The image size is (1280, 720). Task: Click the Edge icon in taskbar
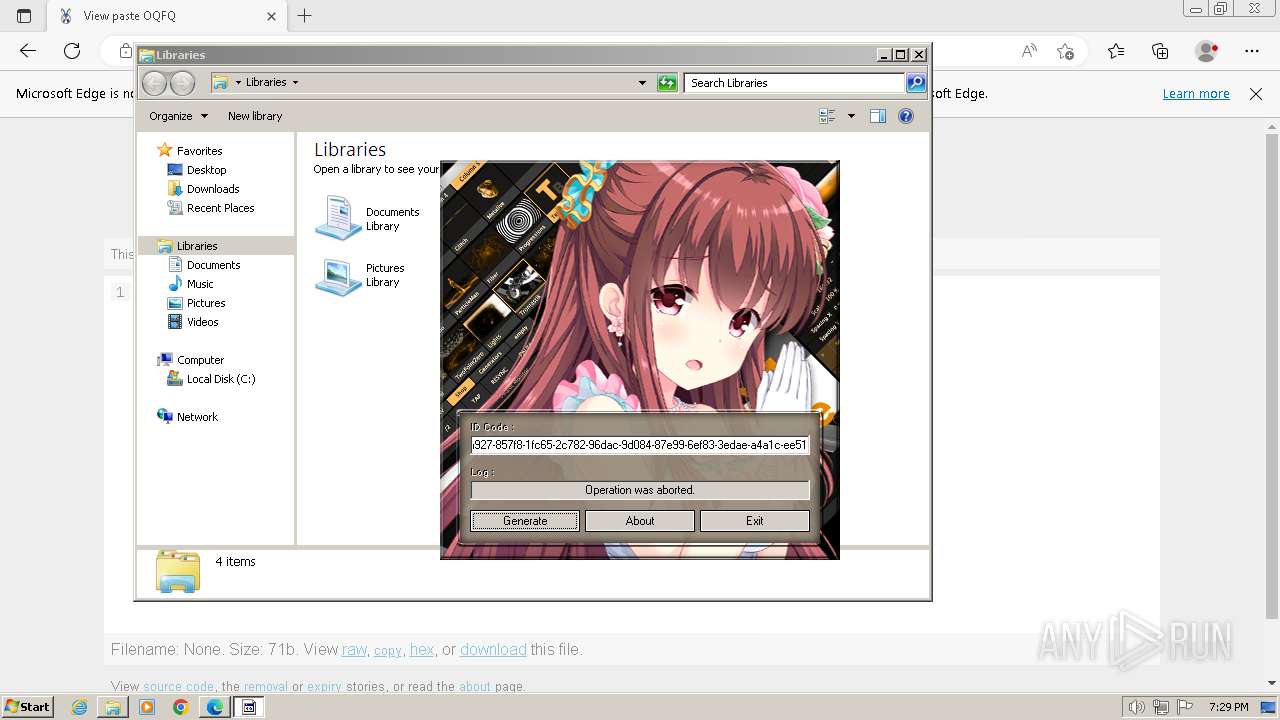point(214,707)
